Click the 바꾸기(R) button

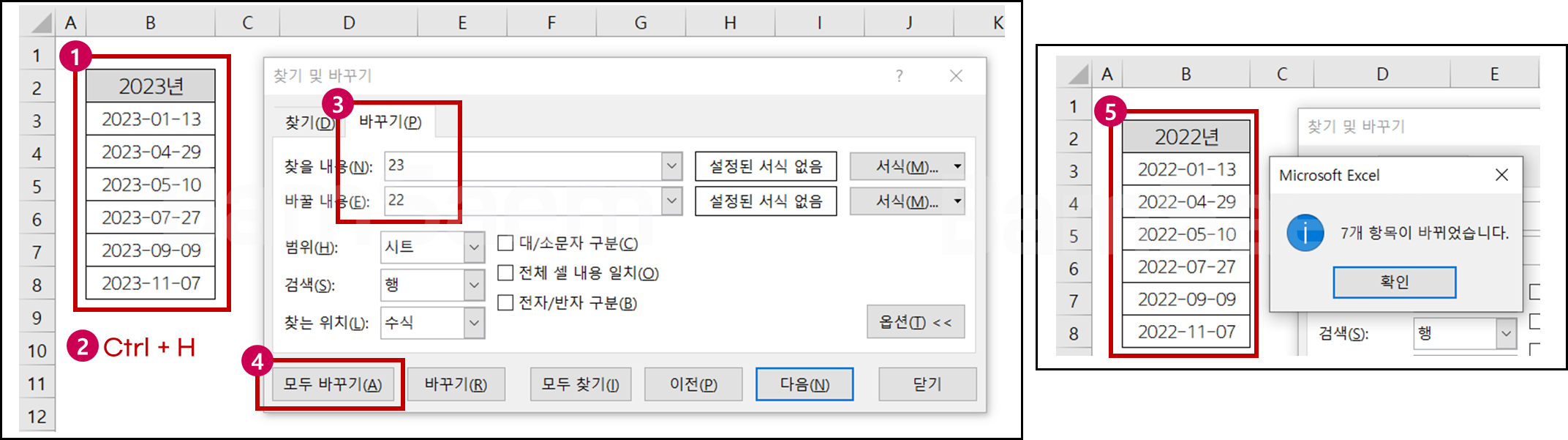pos(456,384)
